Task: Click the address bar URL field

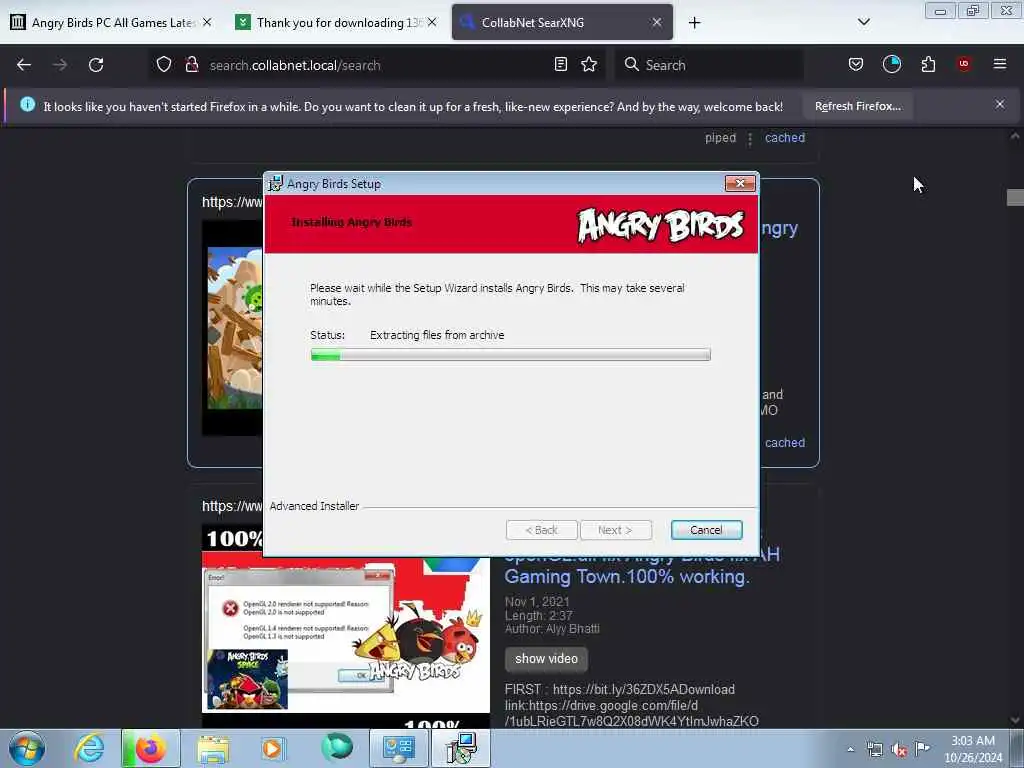Action: click(x=376, y=65)
